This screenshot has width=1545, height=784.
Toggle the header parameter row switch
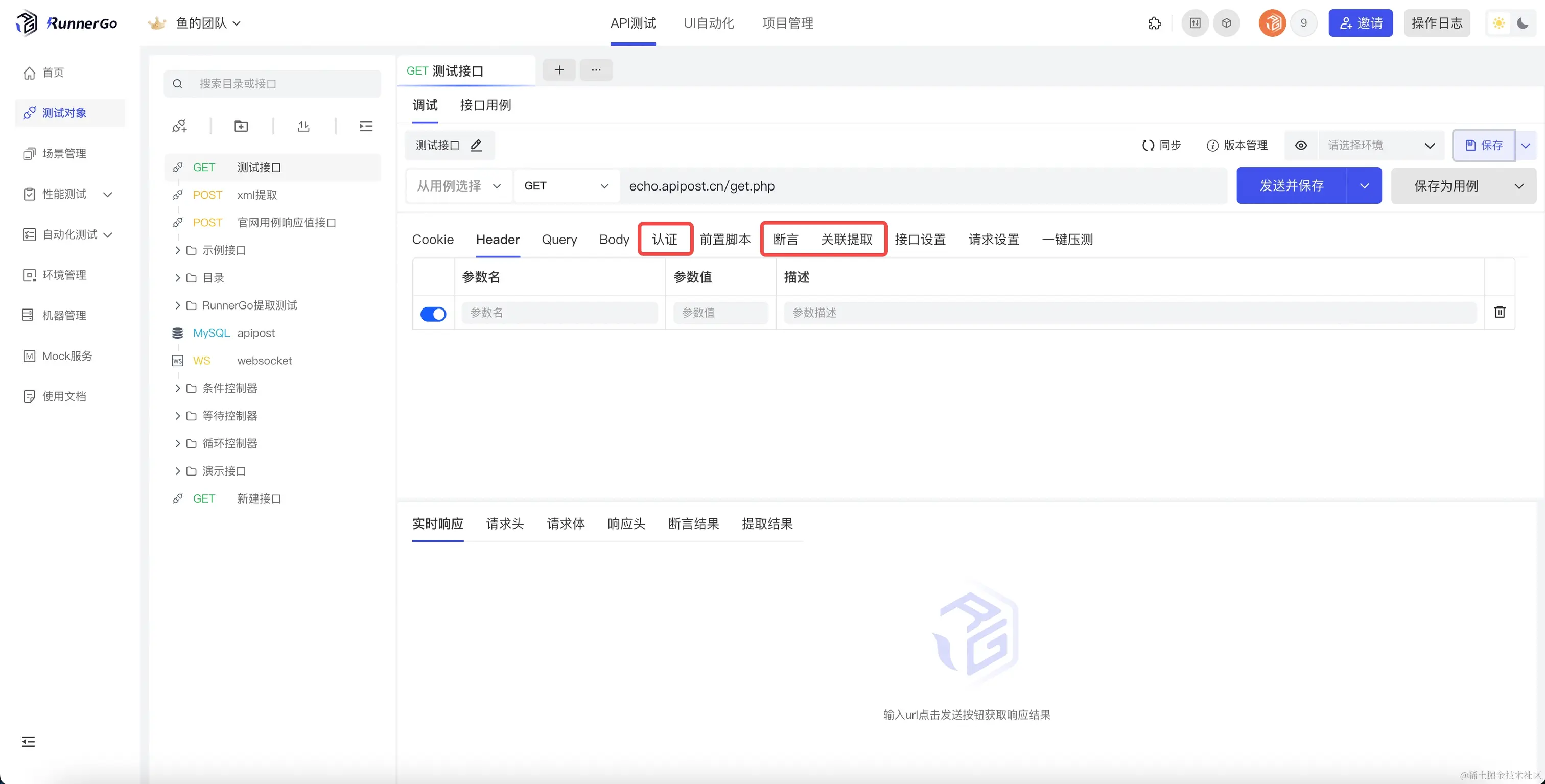pyautogui.click(x=433, y=314)
